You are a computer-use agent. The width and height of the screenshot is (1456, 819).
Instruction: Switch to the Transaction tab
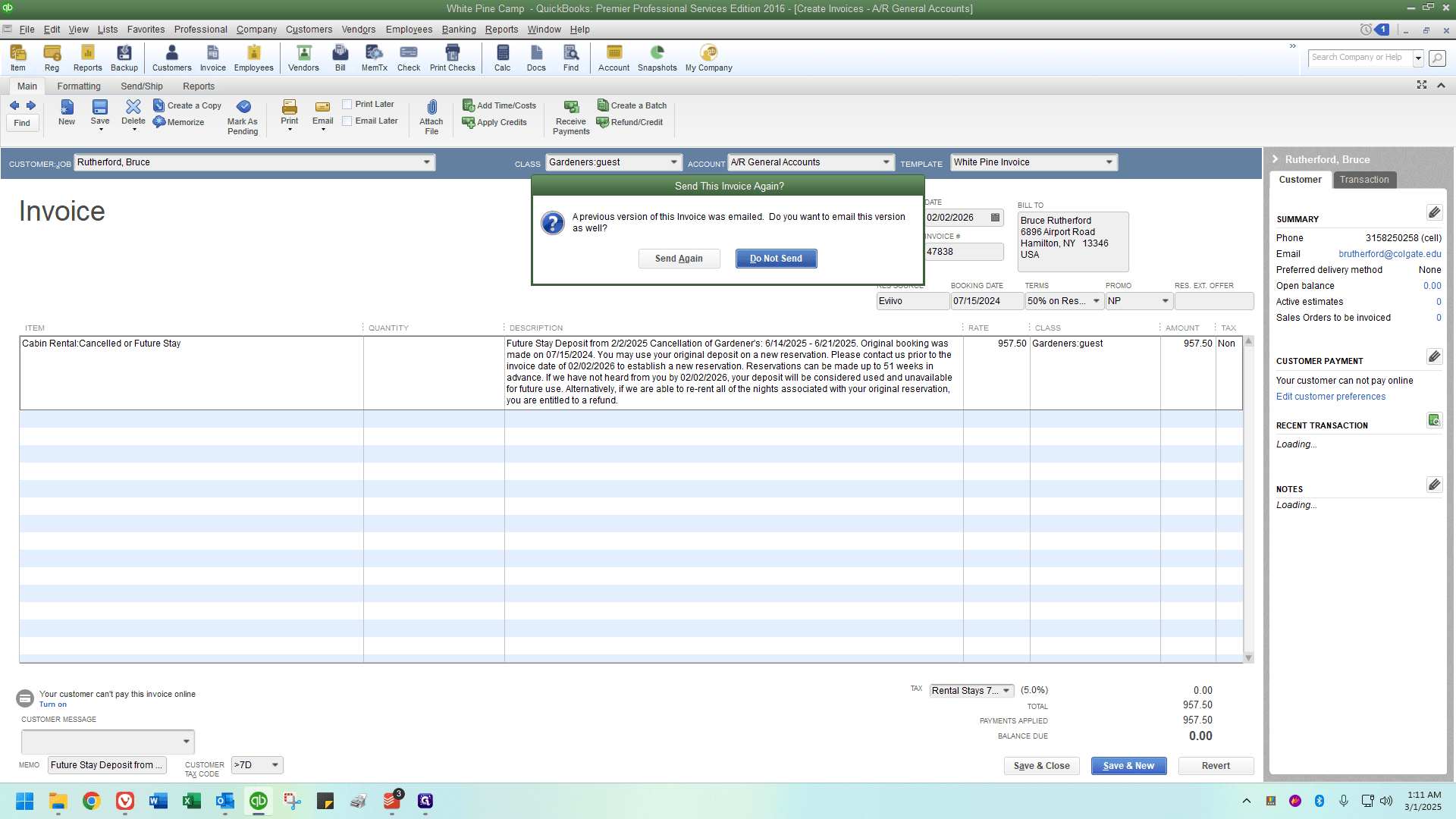1364,180
